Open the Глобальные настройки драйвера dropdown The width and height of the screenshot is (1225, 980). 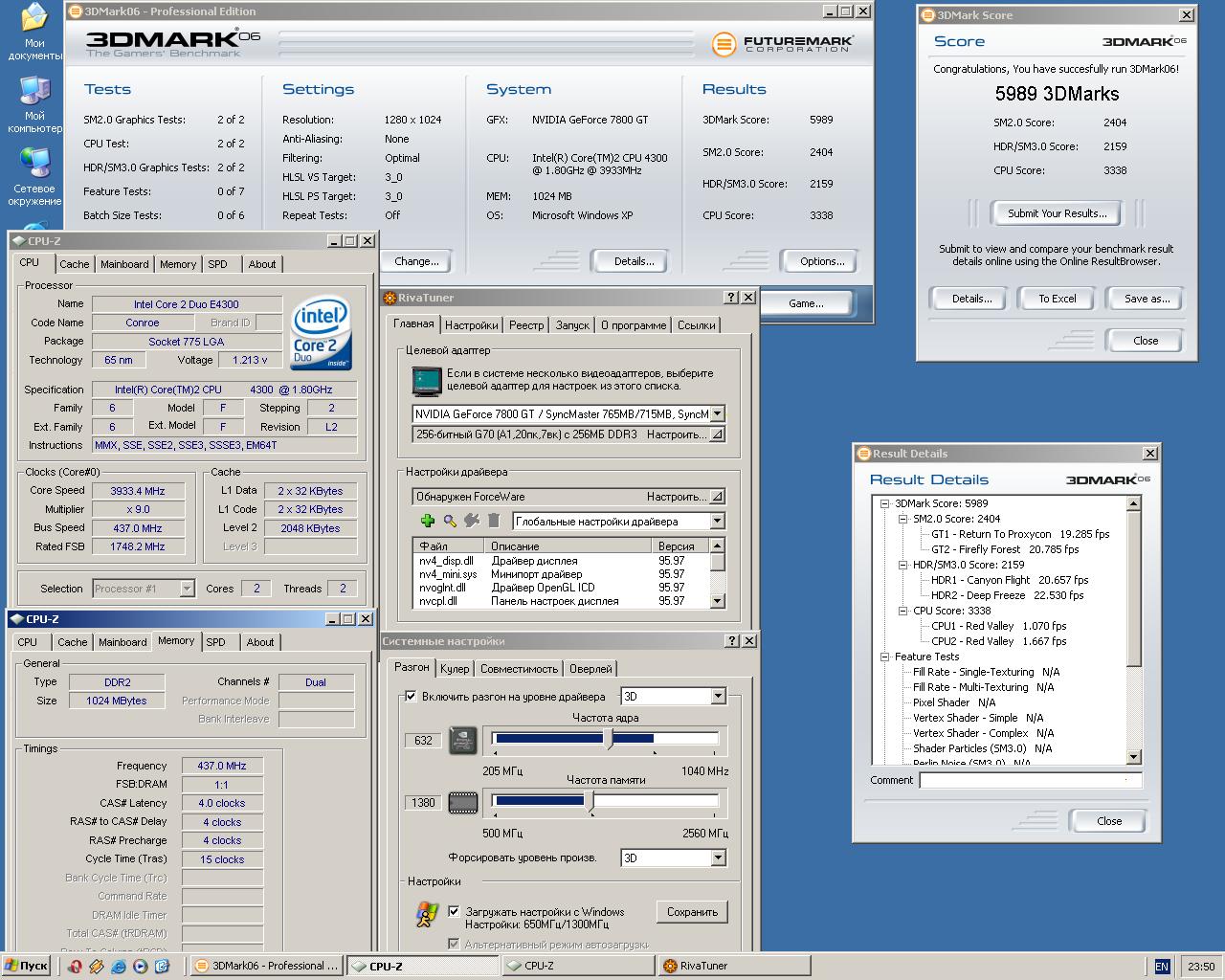coord(717,522)
